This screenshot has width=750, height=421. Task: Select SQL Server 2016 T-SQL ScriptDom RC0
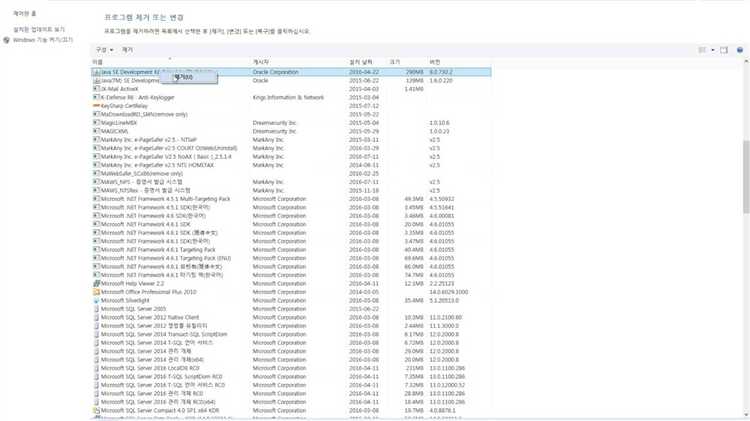291,377
